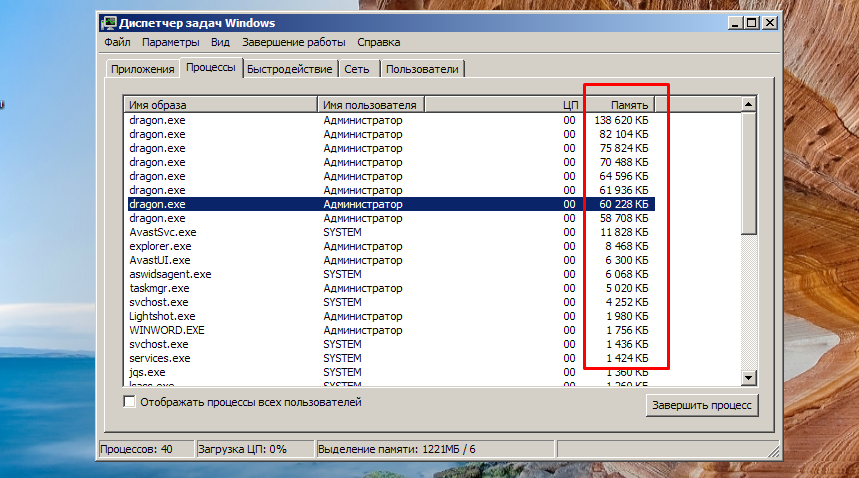Sort by Имя пользователя column header
The height and width of the screenshot is (478, 859).
371,105
